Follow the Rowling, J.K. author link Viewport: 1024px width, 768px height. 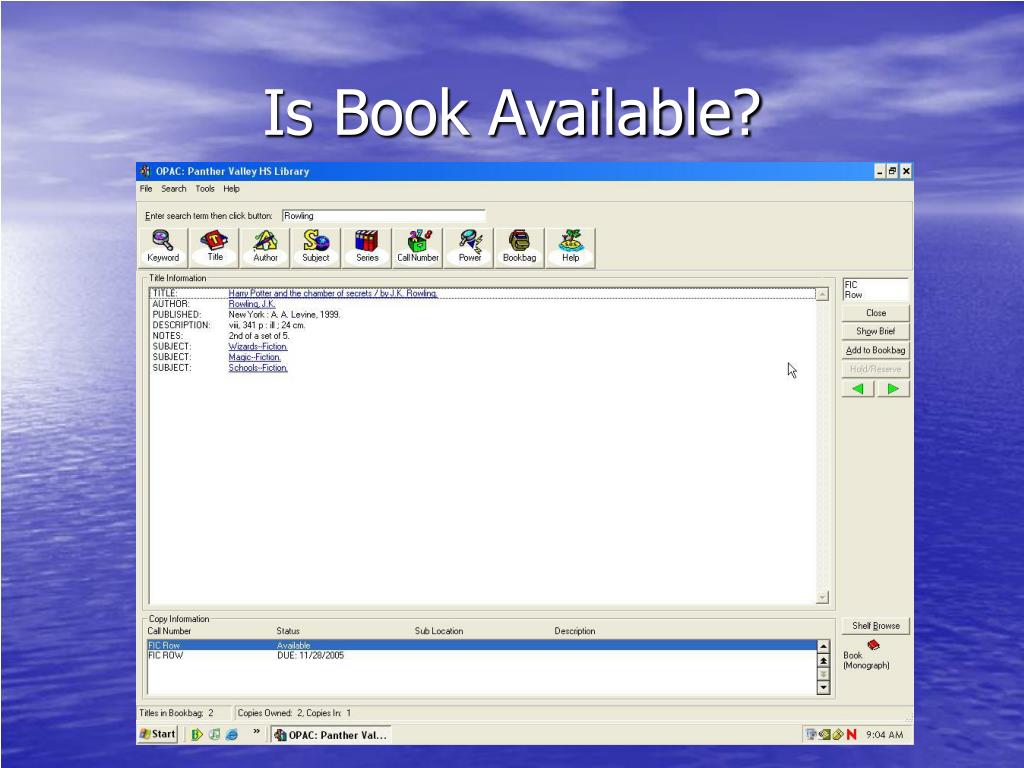(251, 304)
